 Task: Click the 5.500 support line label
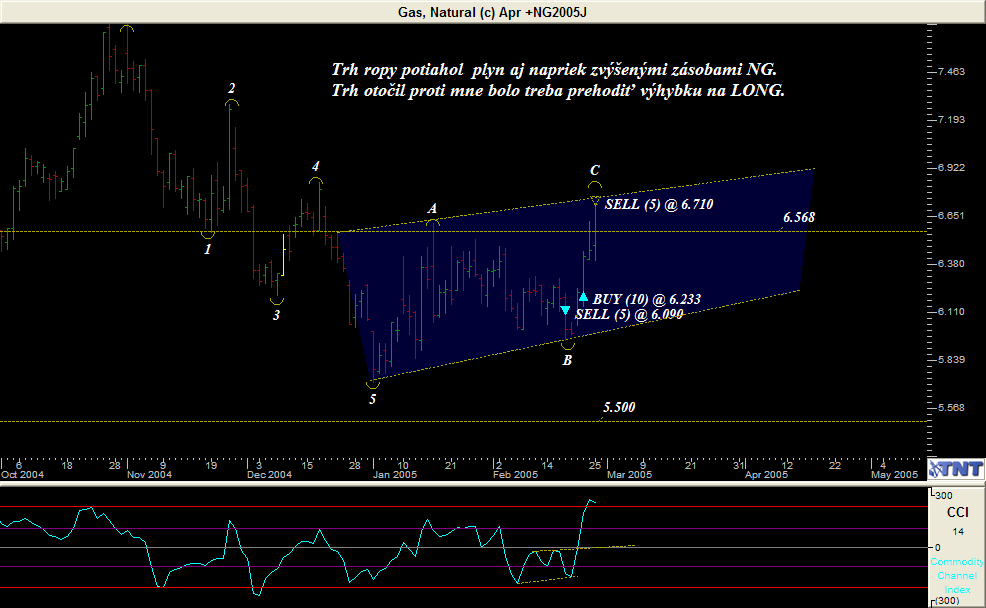click(x=619, y=407)
